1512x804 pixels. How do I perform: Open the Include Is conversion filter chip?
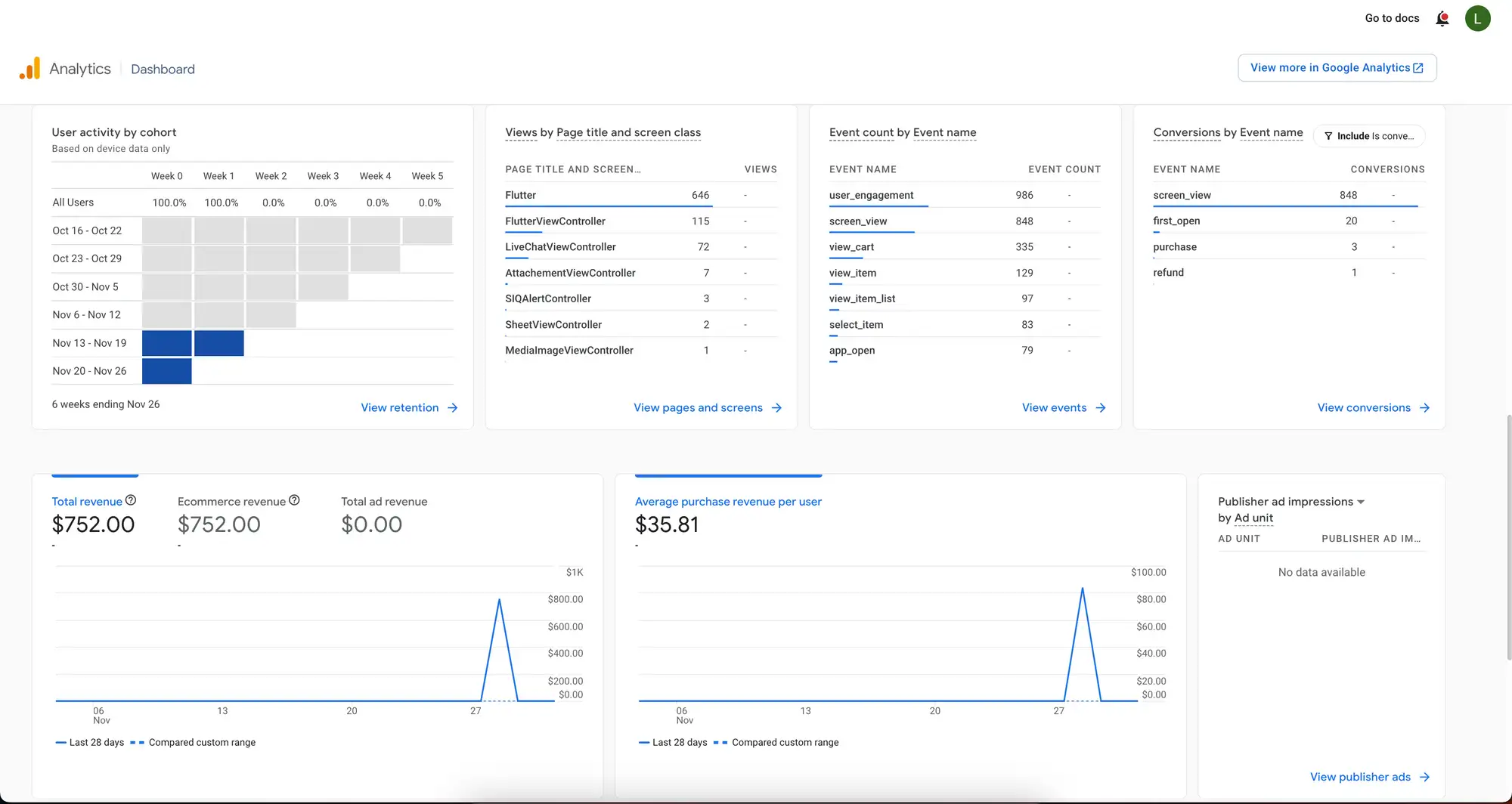[x=1369, y=136]
